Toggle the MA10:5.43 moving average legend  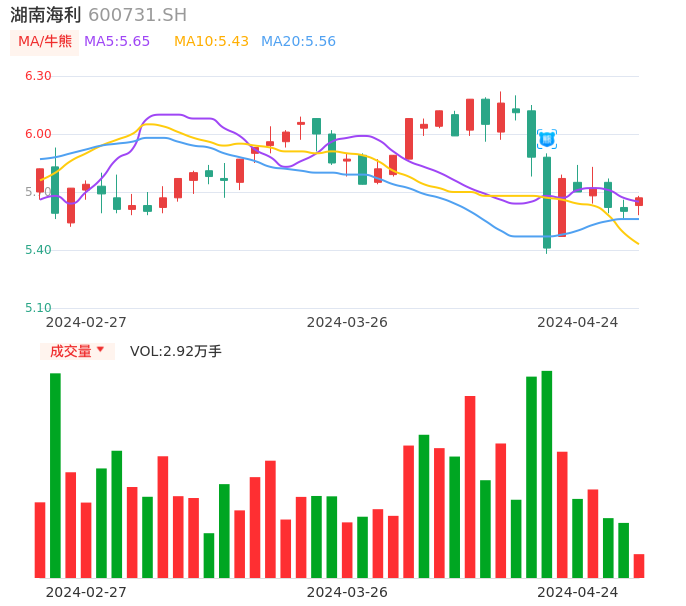click(211, 42)
